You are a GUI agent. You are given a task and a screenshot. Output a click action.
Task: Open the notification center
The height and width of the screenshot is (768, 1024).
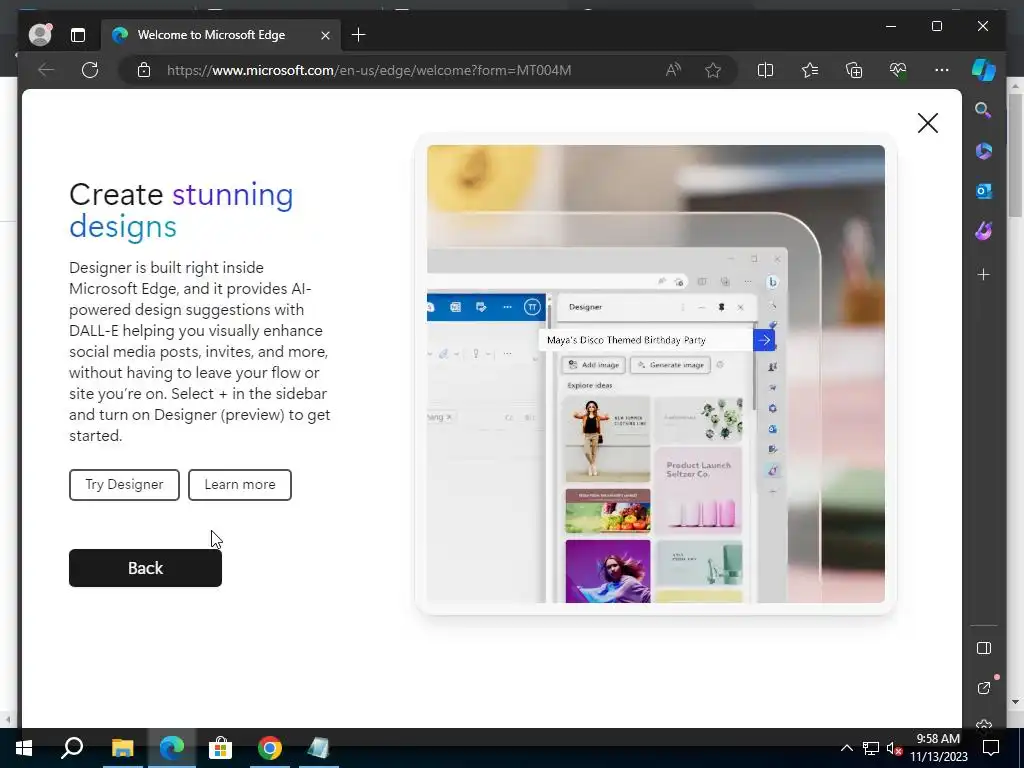pos(991,748)
